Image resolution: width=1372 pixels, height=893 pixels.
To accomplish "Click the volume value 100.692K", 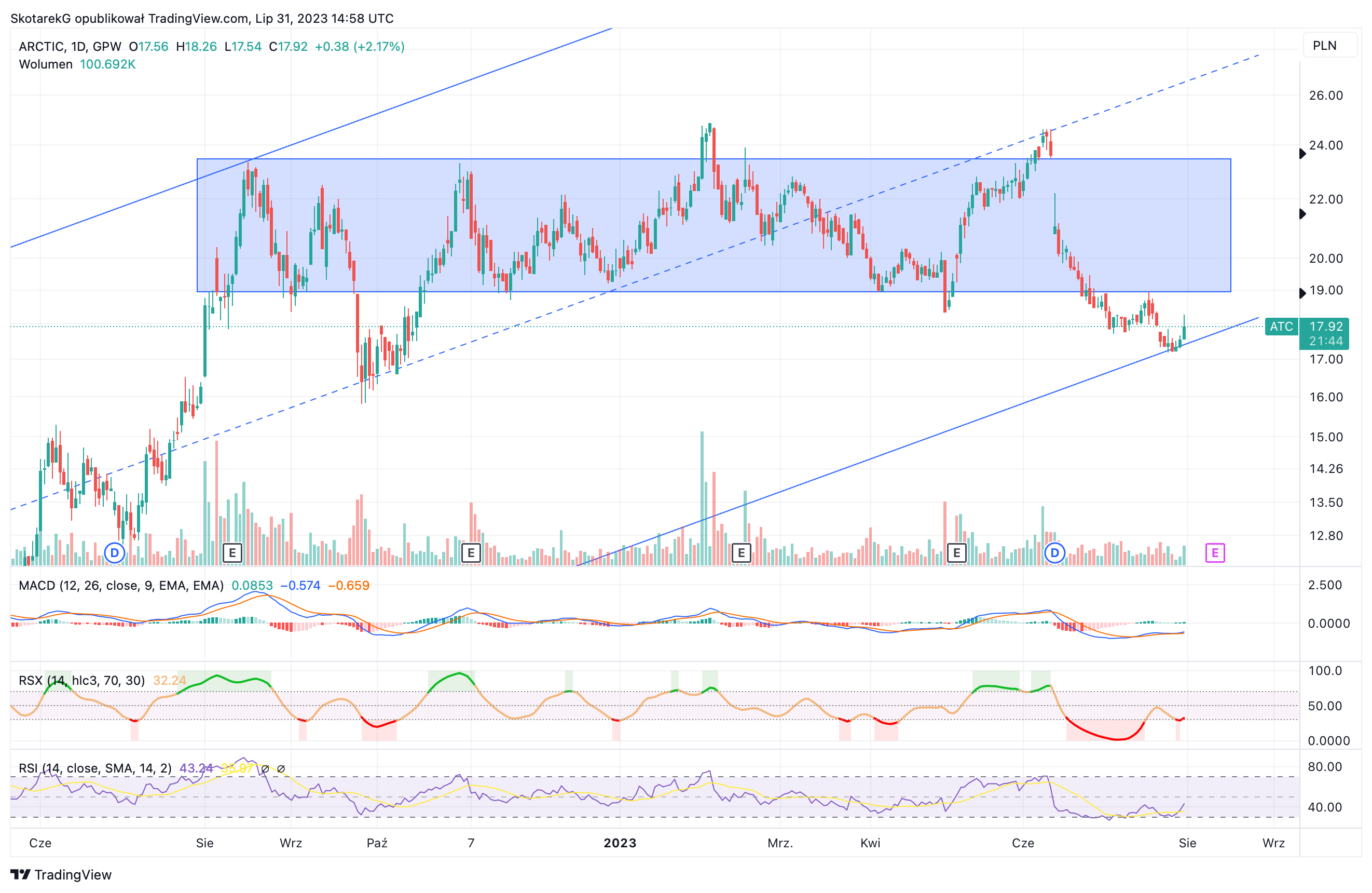I will tap(107, 64).
